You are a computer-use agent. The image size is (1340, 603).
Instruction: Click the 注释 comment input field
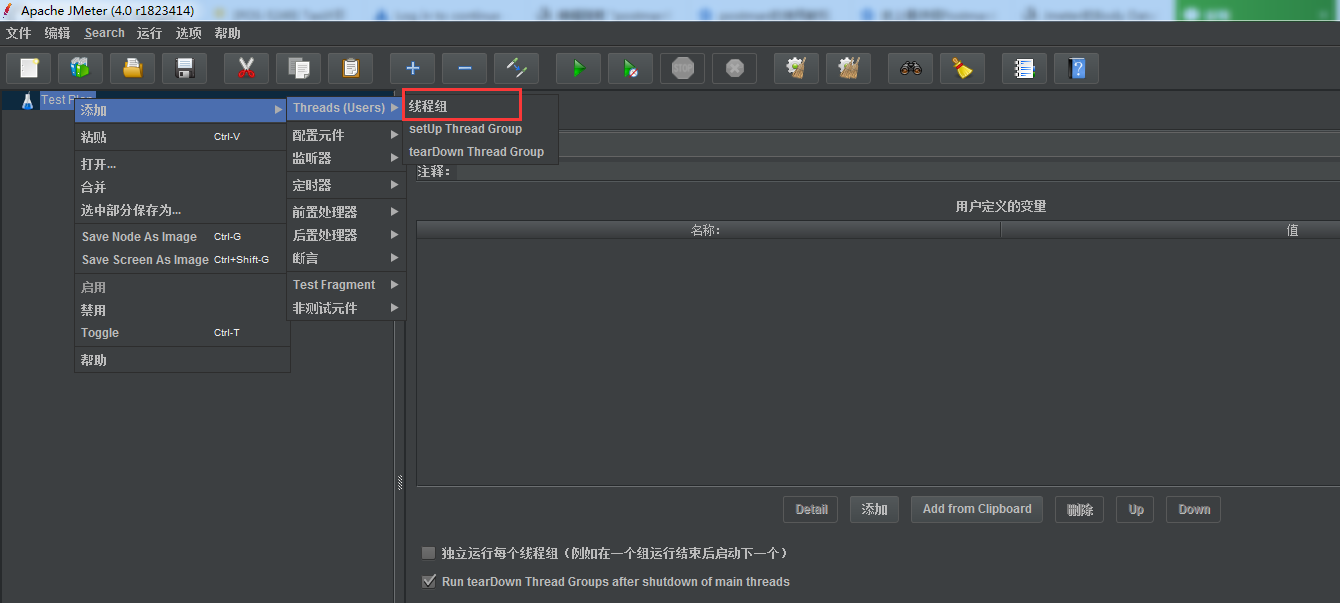[x=898, y=172]
